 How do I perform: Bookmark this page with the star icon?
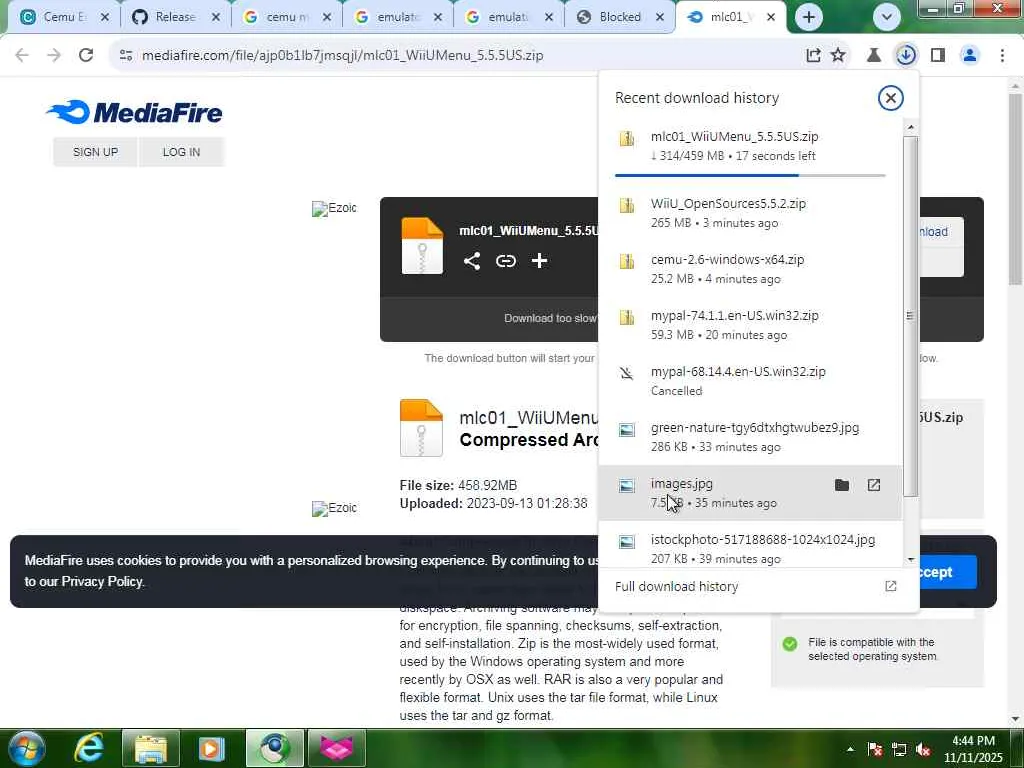coord(839,55)
